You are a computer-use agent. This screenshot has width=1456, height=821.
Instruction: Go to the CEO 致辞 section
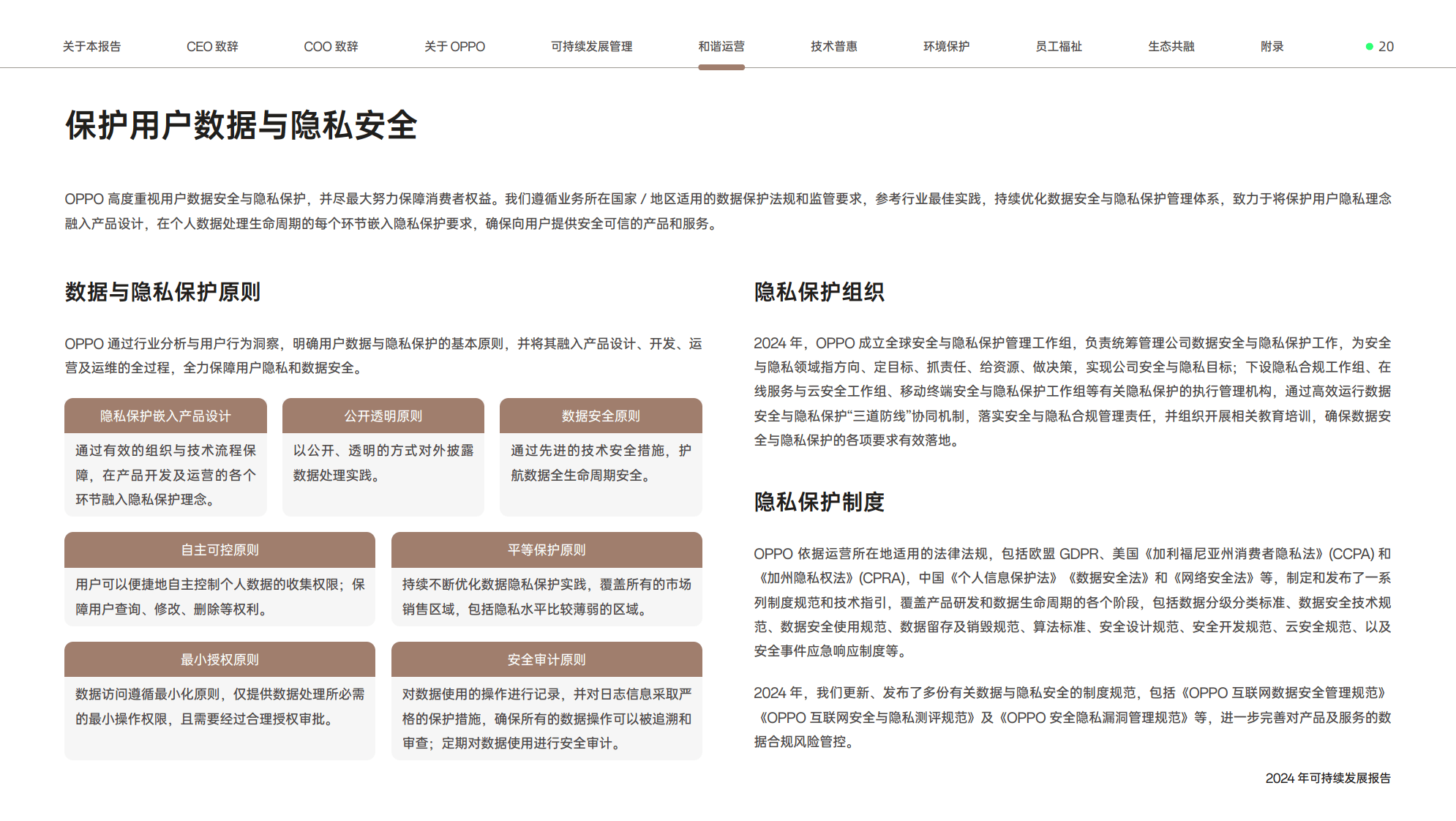click(x=212, y=46)
